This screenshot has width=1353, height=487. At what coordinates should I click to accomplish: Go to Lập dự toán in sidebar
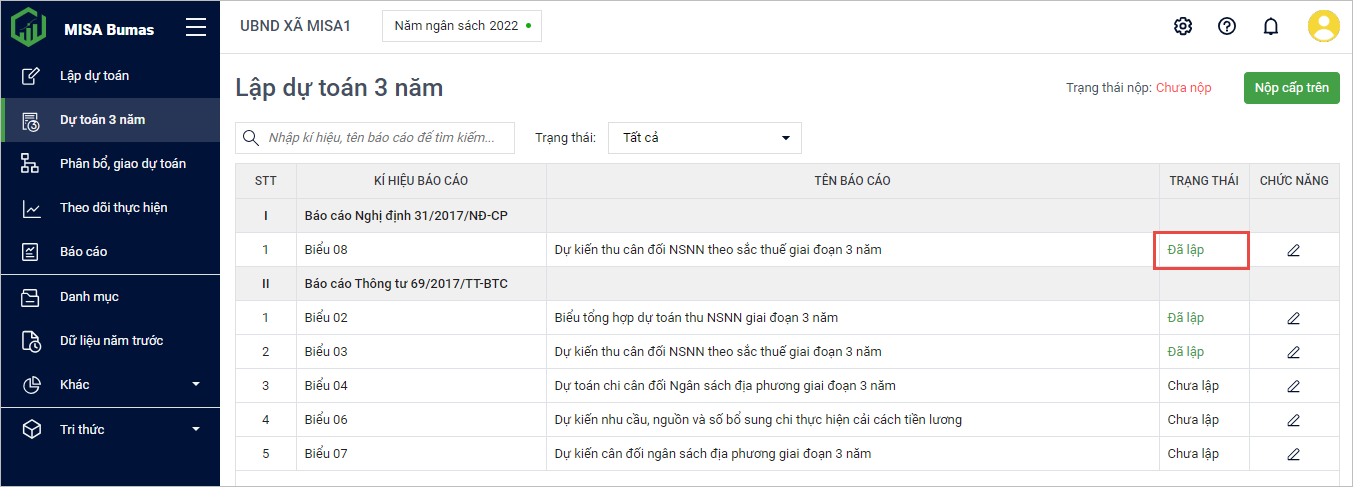[x=94, y=76]
